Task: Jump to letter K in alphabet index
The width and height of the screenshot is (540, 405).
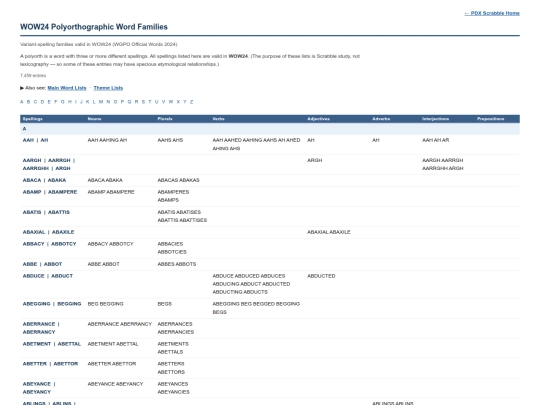Action: (87, 102)
